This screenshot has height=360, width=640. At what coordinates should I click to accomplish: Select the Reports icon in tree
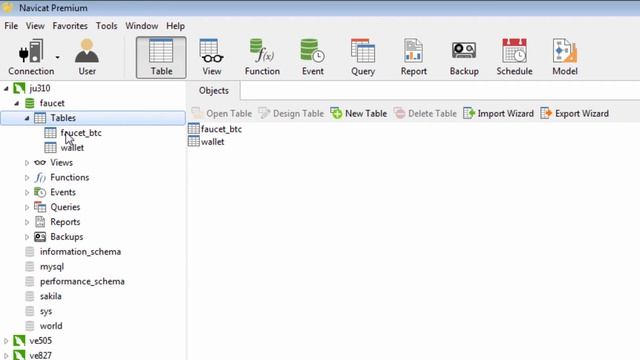pos(40,222)
